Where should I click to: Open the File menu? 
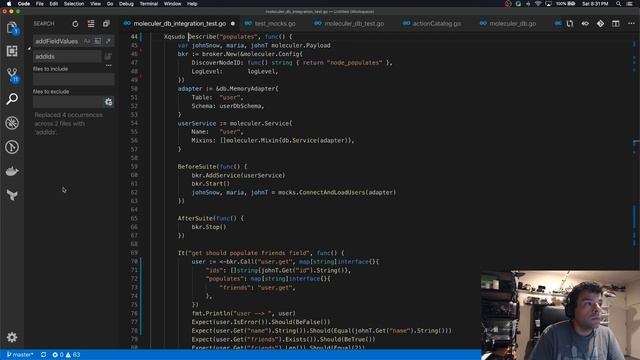40,4
